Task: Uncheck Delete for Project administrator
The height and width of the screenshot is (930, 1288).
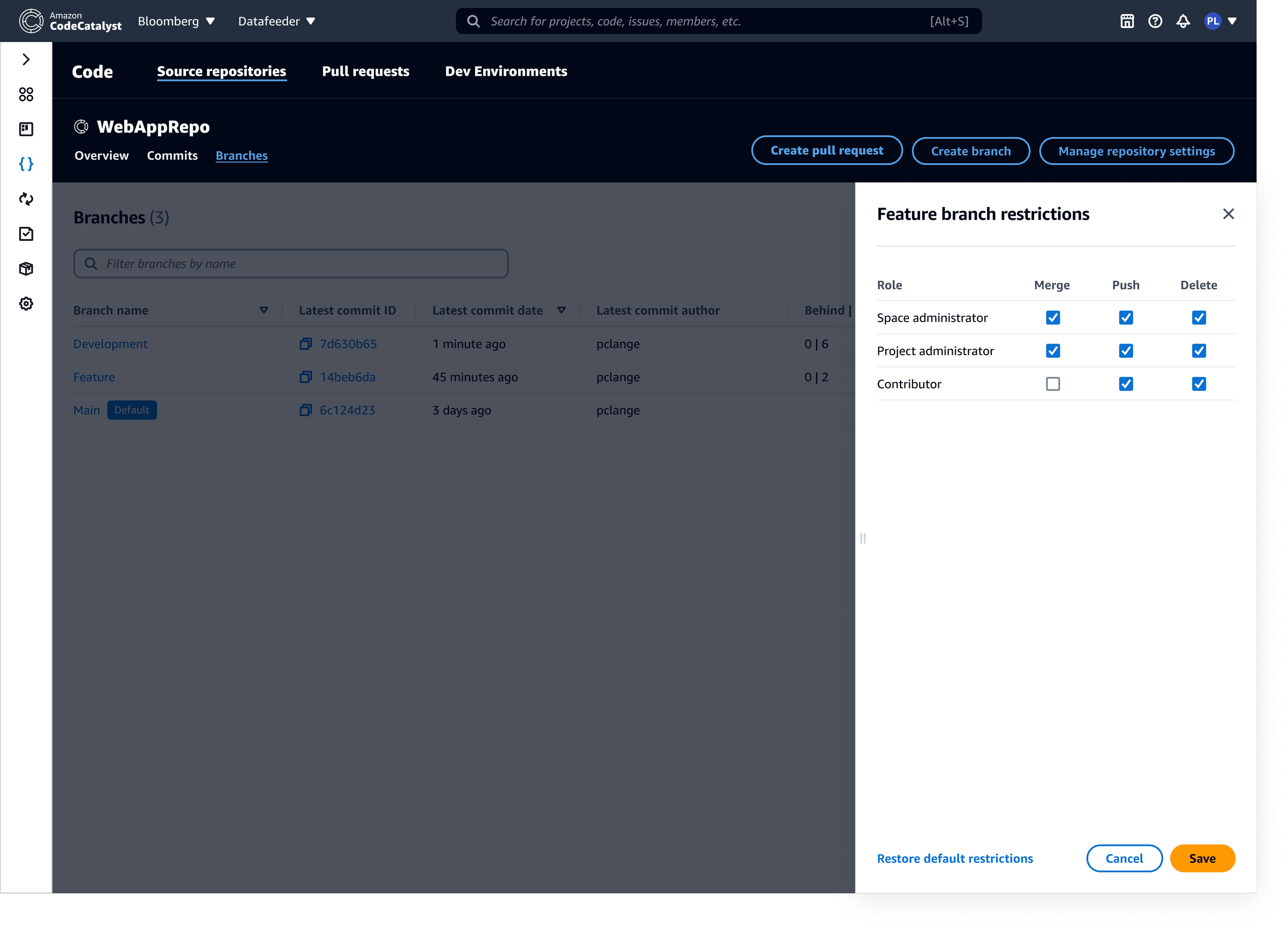Action: click(x=1199, y=351)
